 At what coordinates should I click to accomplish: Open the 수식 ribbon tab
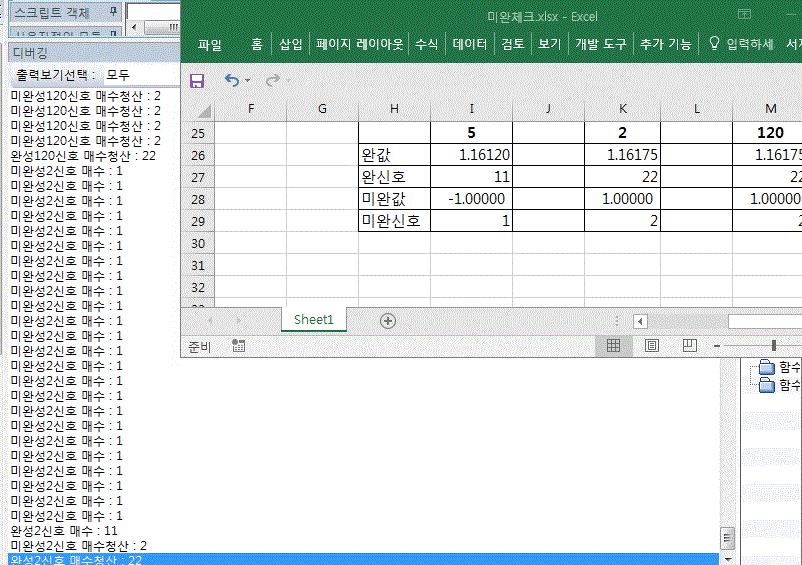(x=426, y=44)
